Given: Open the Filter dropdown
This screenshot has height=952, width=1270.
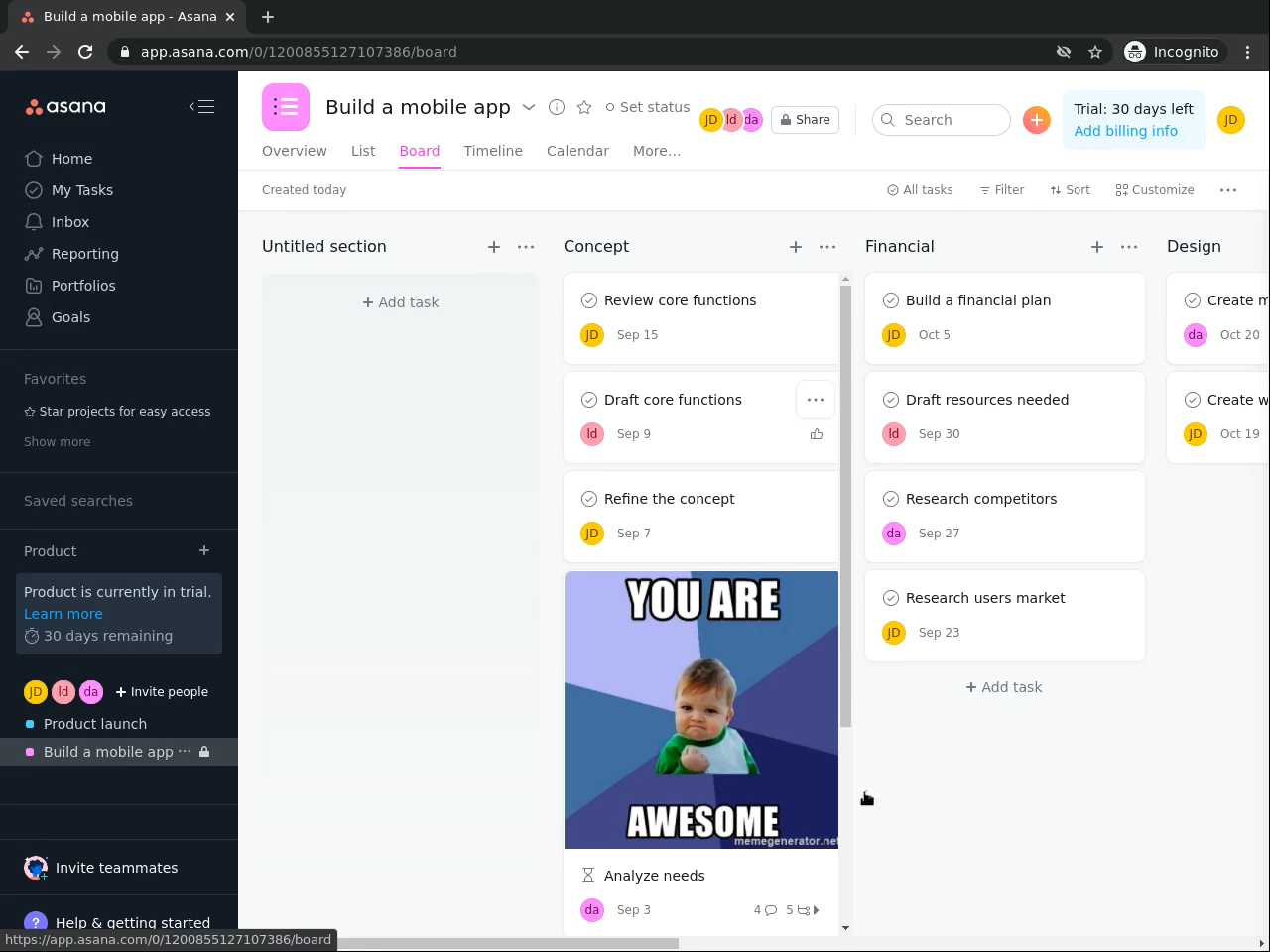Looking at the screenshot, I should point(1002,190).
